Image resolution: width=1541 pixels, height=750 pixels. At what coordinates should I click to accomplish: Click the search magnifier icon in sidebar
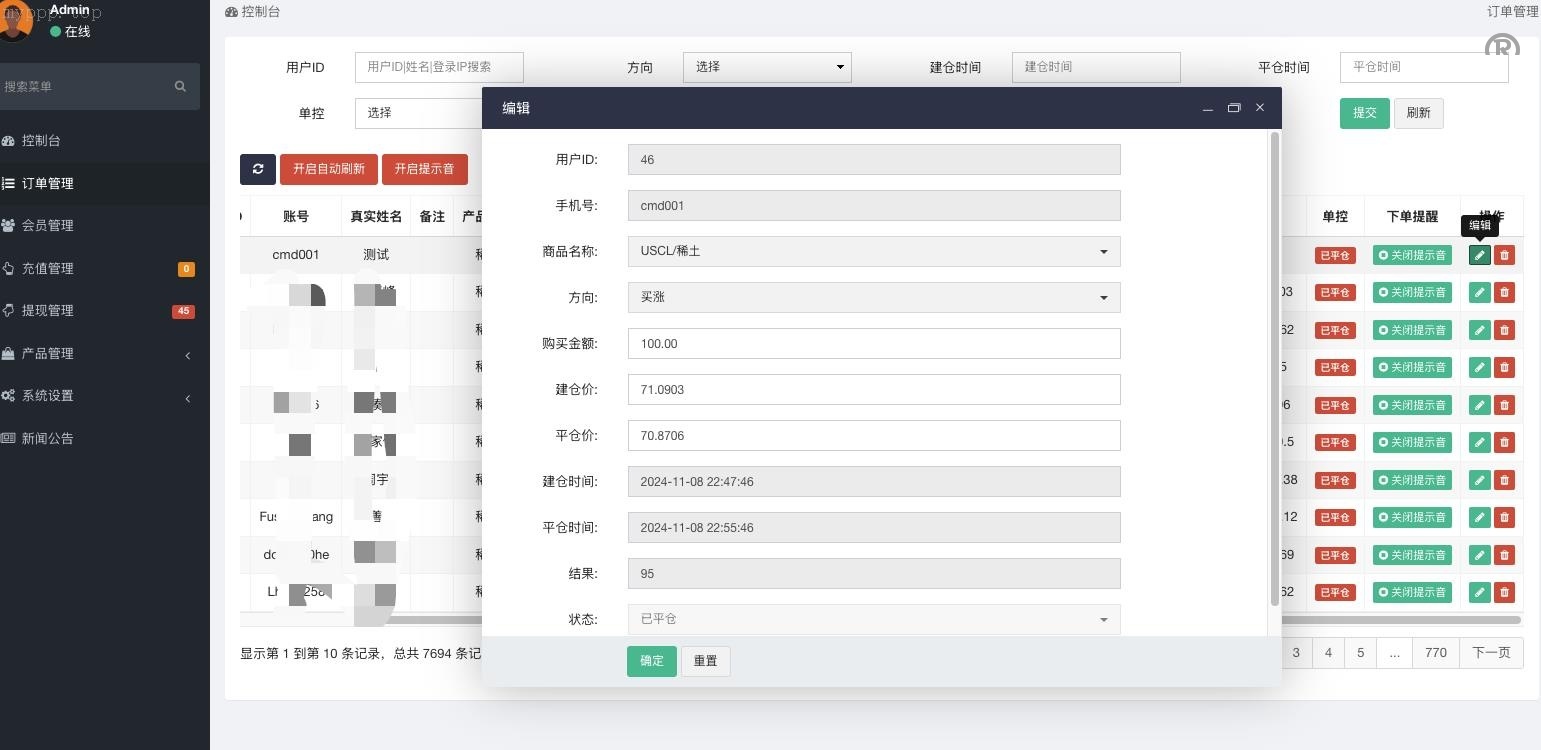[x=180, y=87]
